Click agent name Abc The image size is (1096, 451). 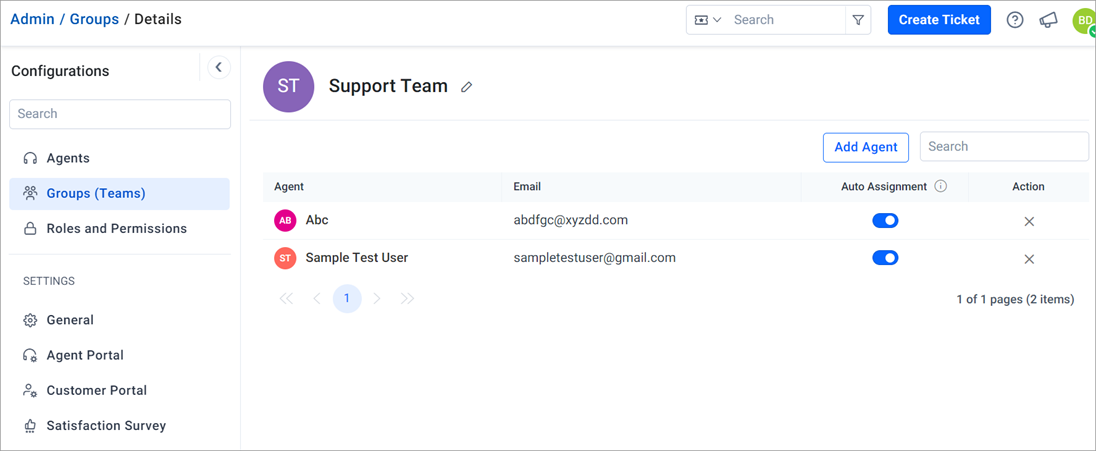coord(317,220)
